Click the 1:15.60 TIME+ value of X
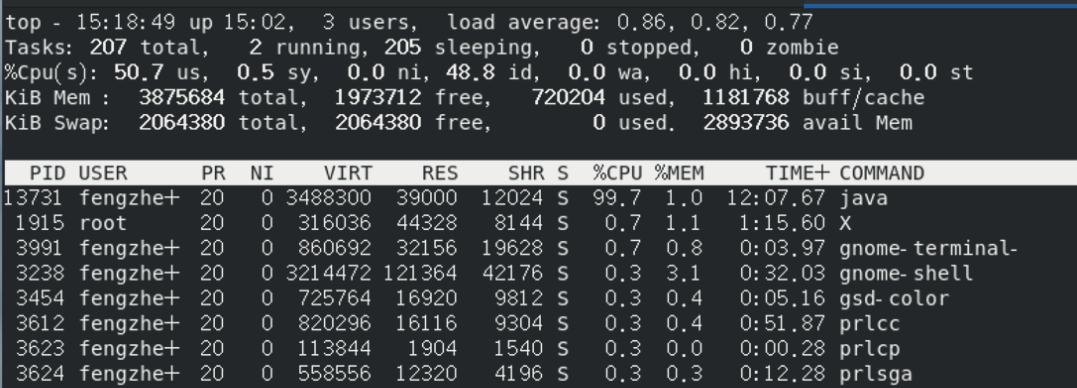1077x388 pixels. tap(782, 223)
